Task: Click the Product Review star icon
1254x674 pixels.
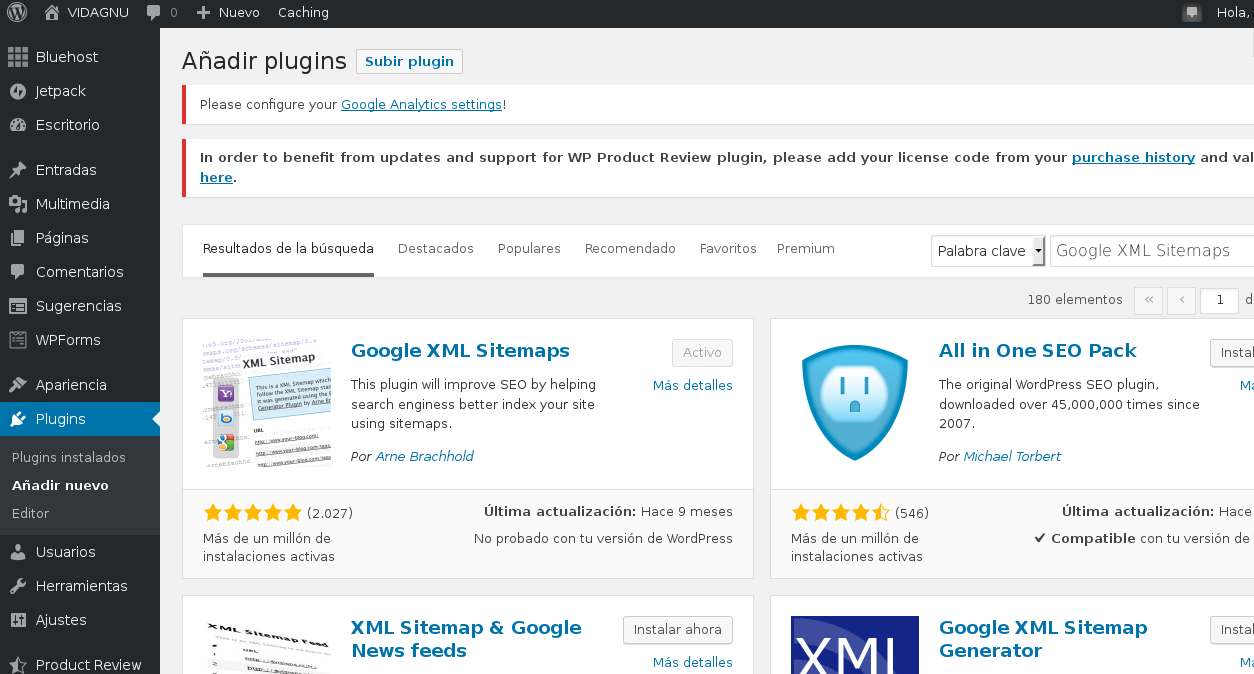Action: (18, 665)
